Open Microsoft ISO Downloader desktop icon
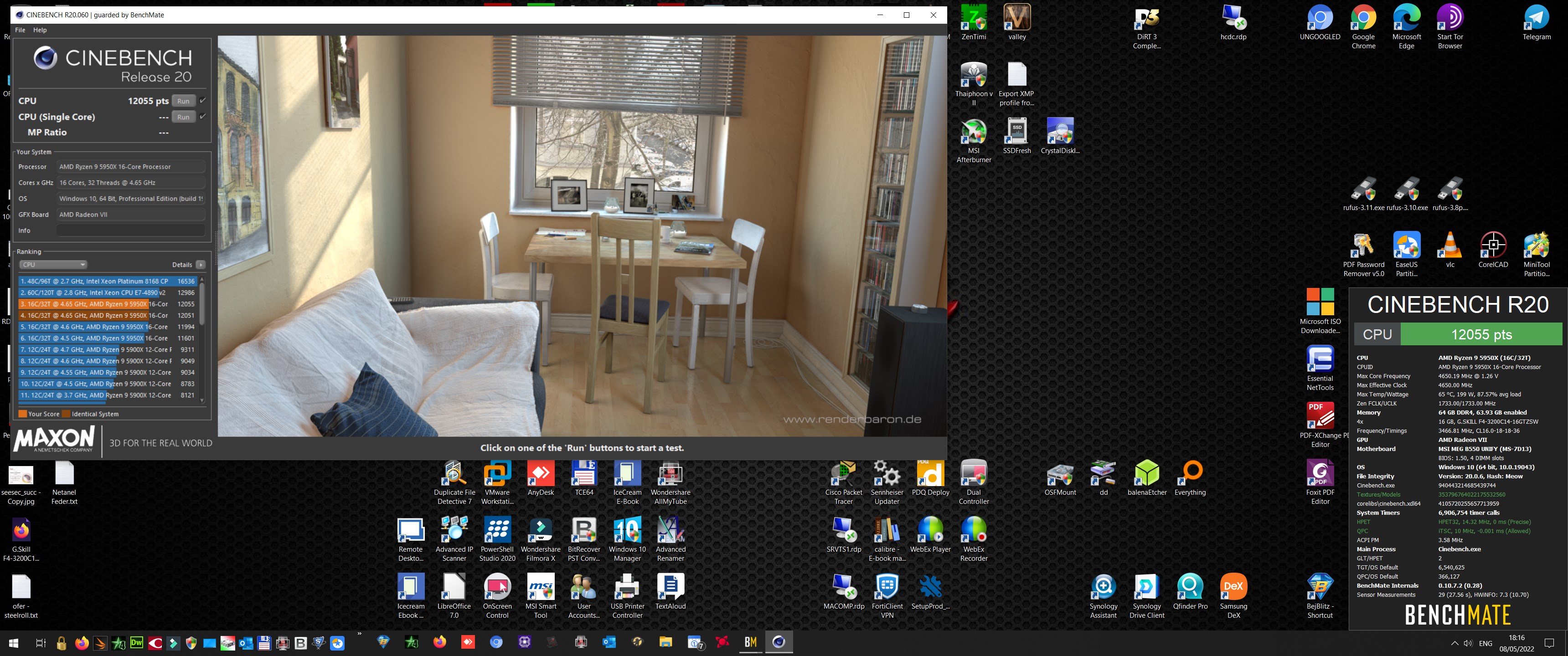The image size is (1568, 656). (x=1320, y=312)
